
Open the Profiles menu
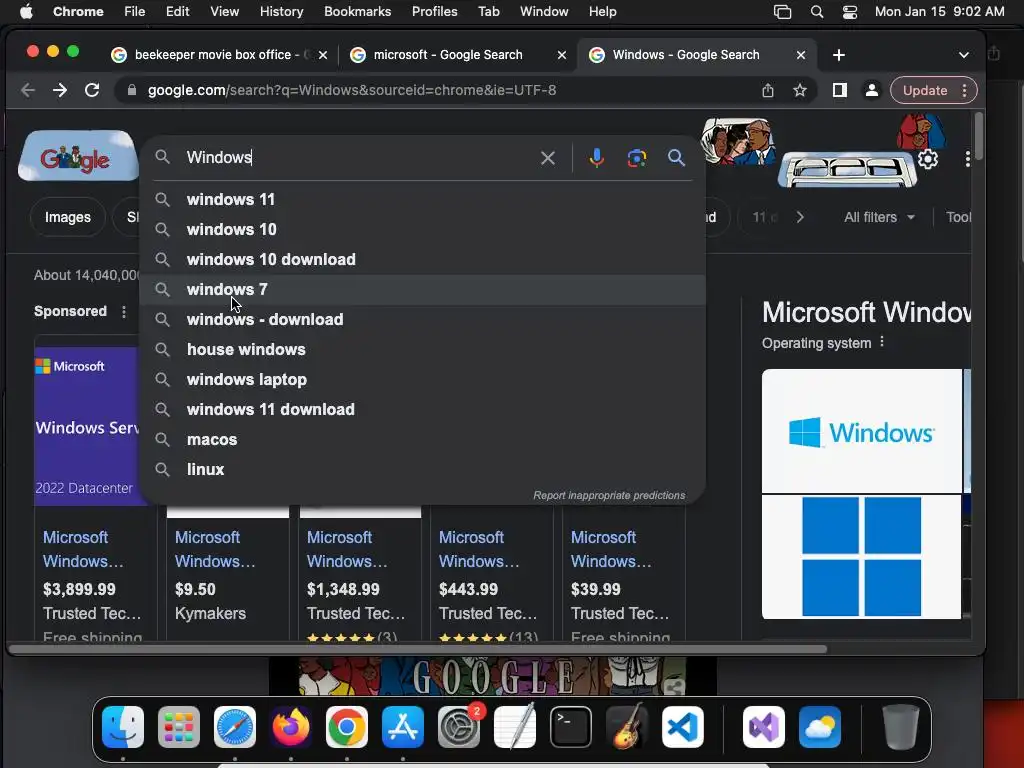click(x=434, y=12)
